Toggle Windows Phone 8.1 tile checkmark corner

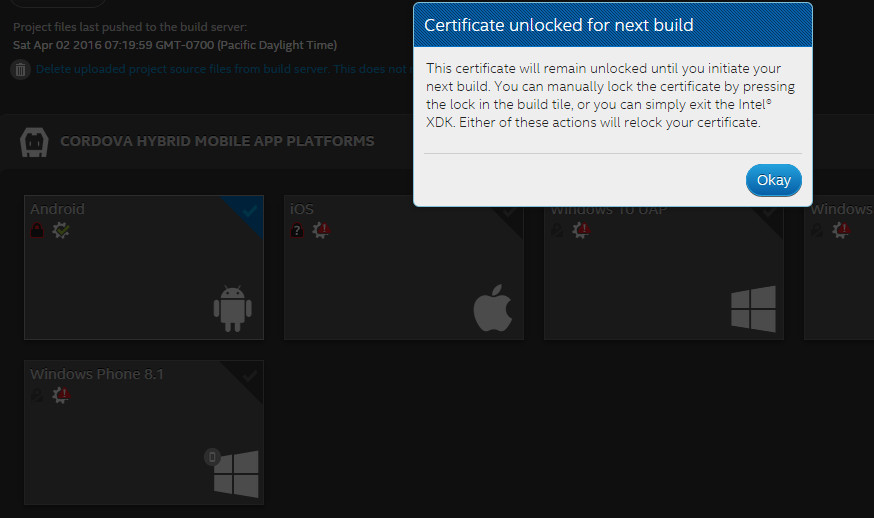coord(249,376)
